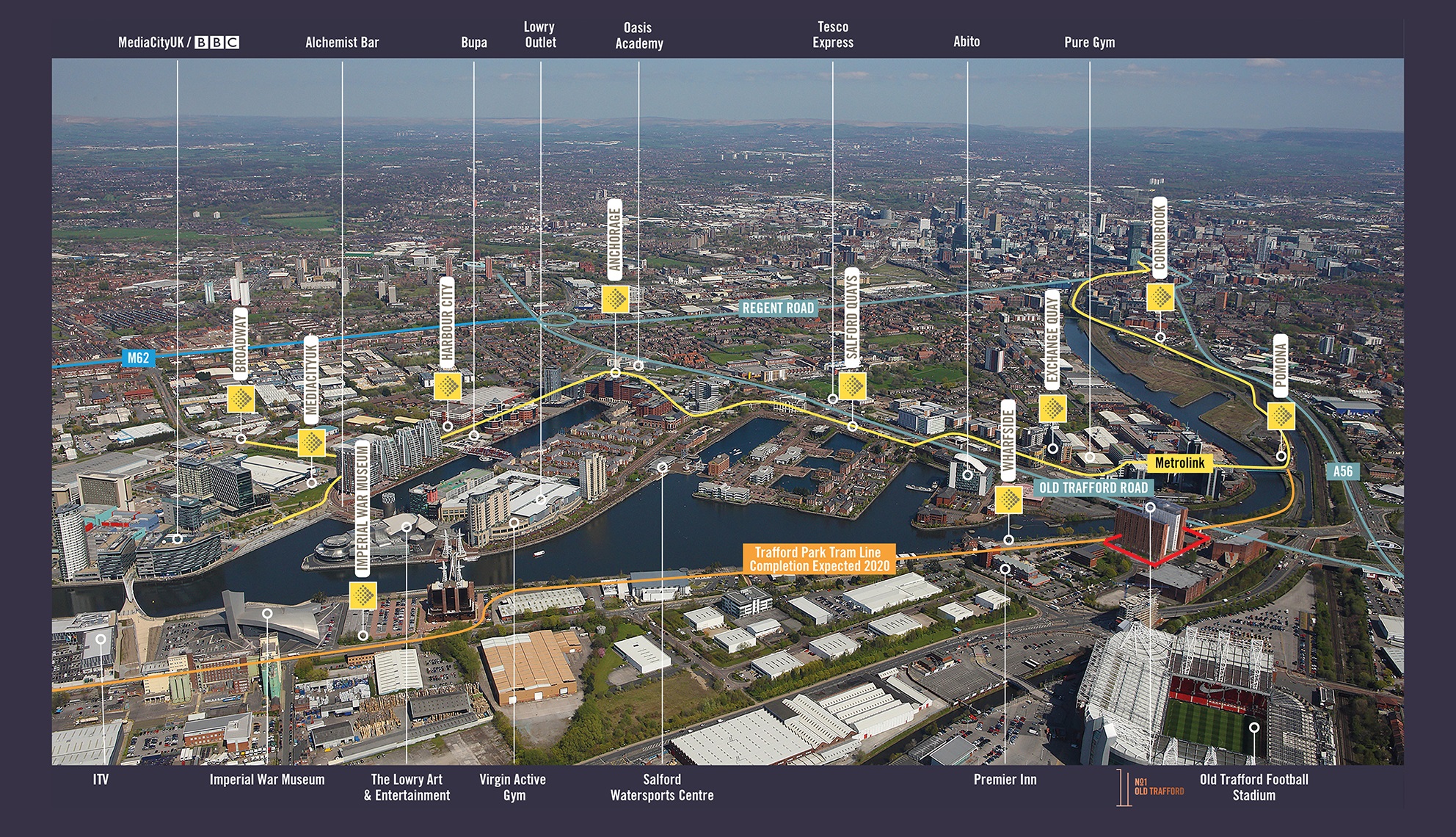The height and width of the screenshot is (837, 1456).
Task: Click the MediaCityUK heading at the top
Action: pos(151,43)
